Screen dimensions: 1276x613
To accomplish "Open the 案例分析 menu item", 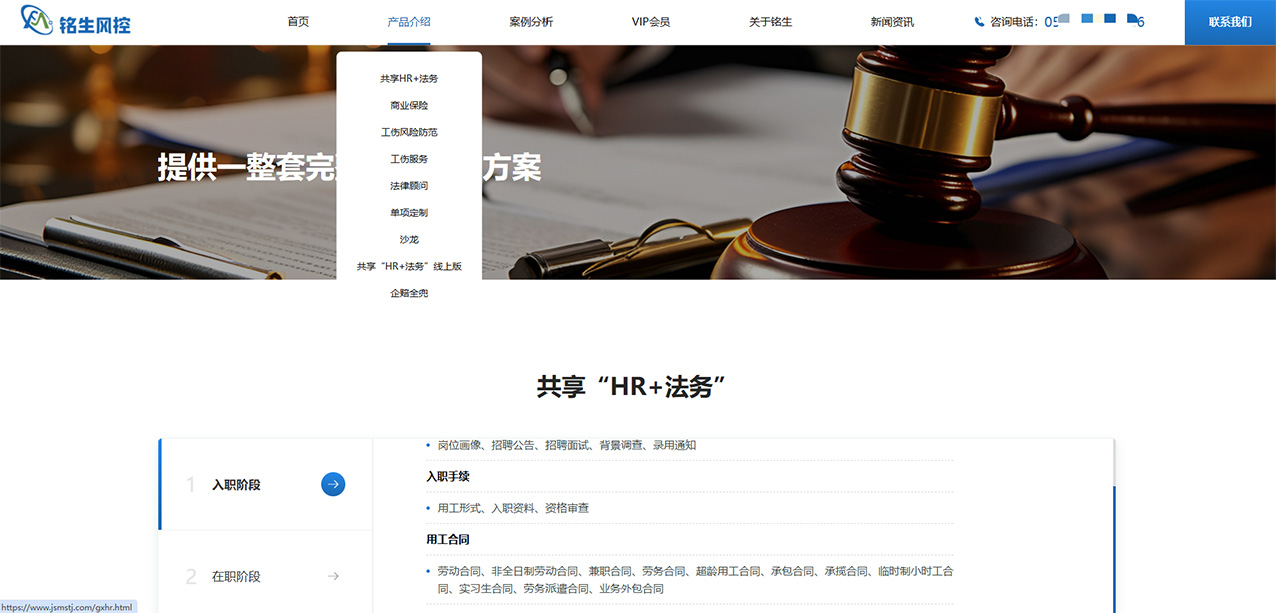I will 530,22.
